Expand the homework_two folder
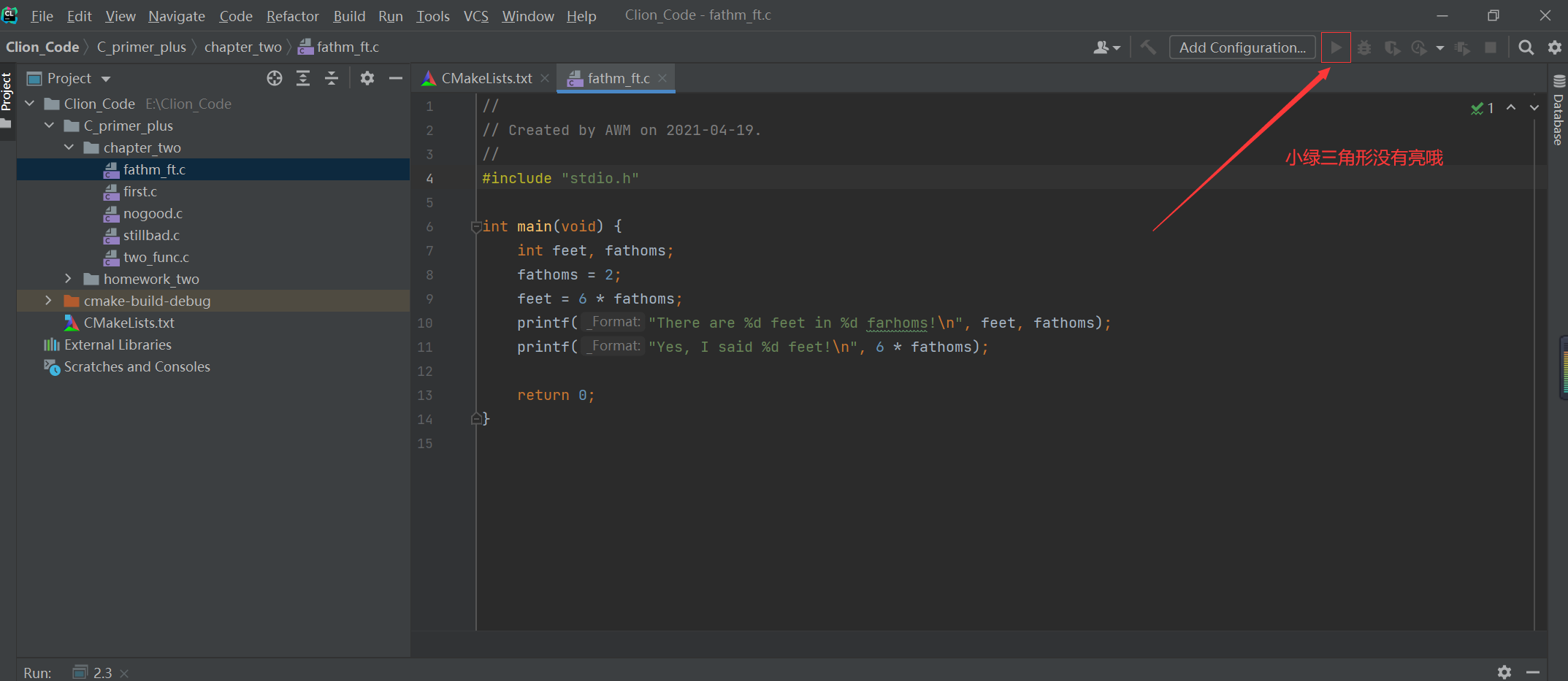 pyautogui.click(x=69, y=279)
